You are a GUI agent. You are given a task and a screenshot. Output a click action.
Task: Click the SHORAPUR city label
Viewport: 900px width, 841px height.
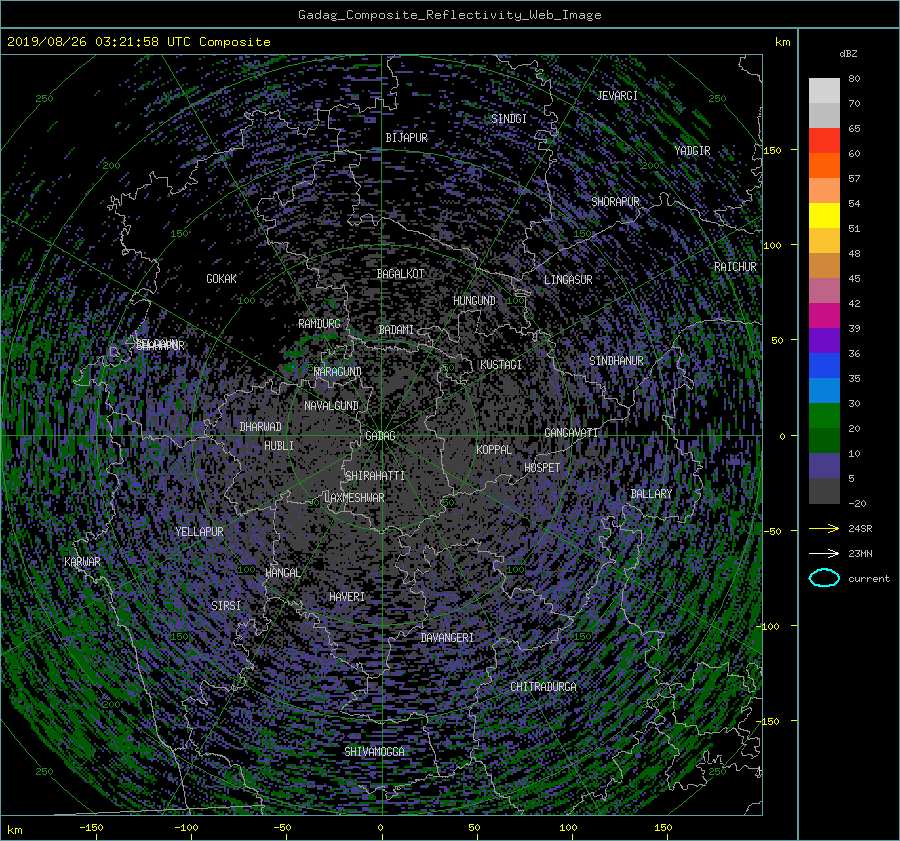pos(615,202)
